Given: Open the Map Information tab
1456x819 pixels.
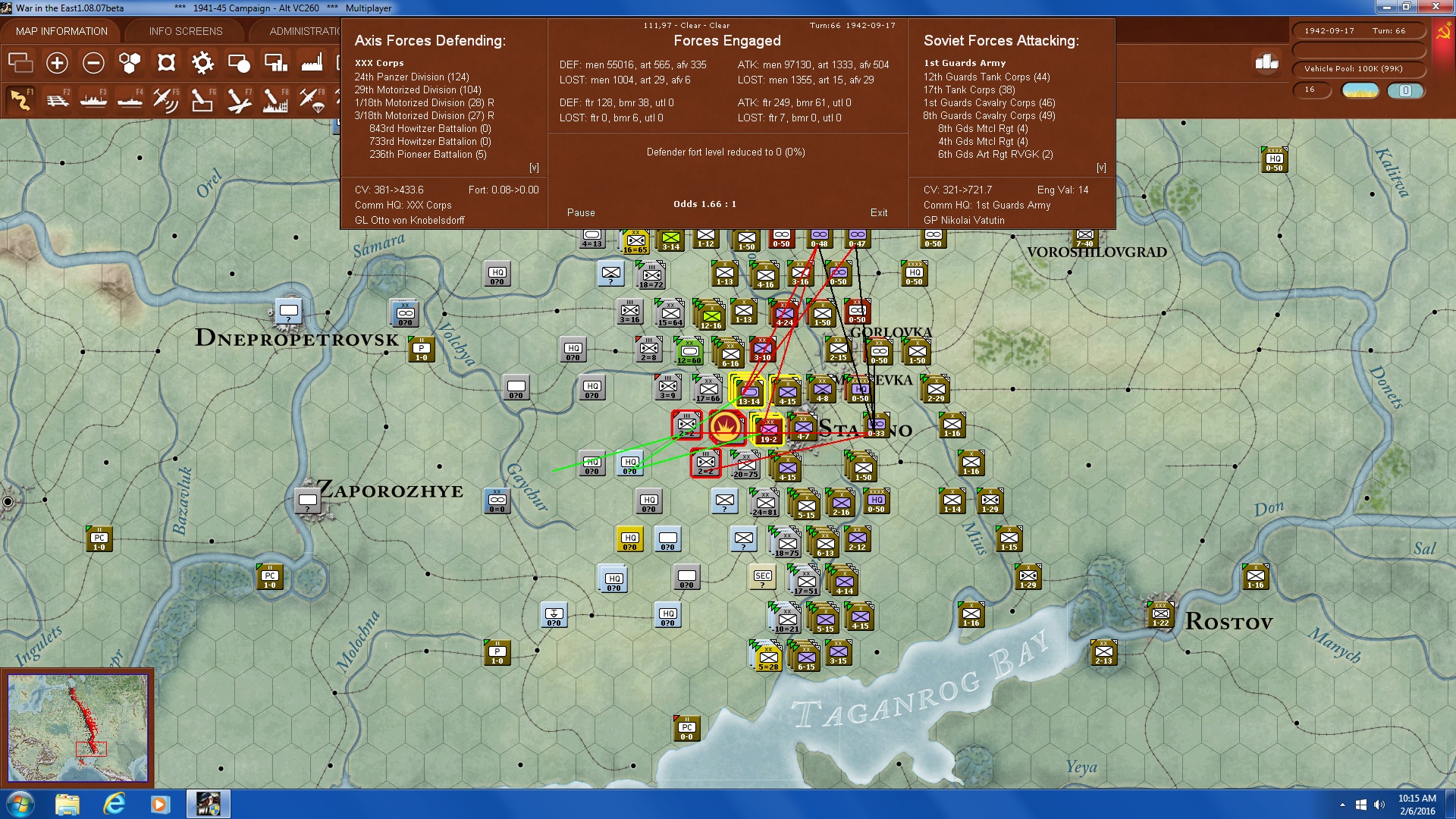Looking at the screenshot, I should 61,31.
